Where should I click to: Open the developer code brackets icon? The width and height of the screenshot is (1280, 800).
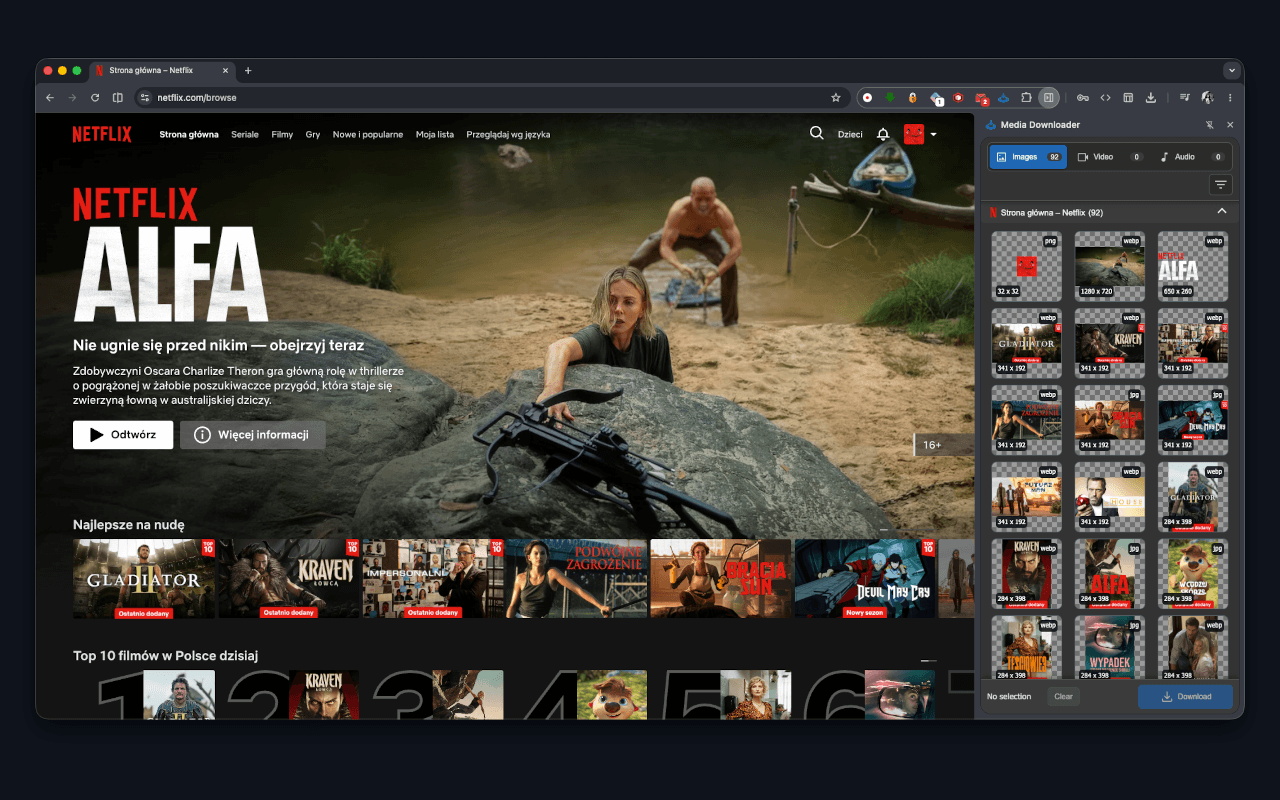click(x=1106, y=97)
